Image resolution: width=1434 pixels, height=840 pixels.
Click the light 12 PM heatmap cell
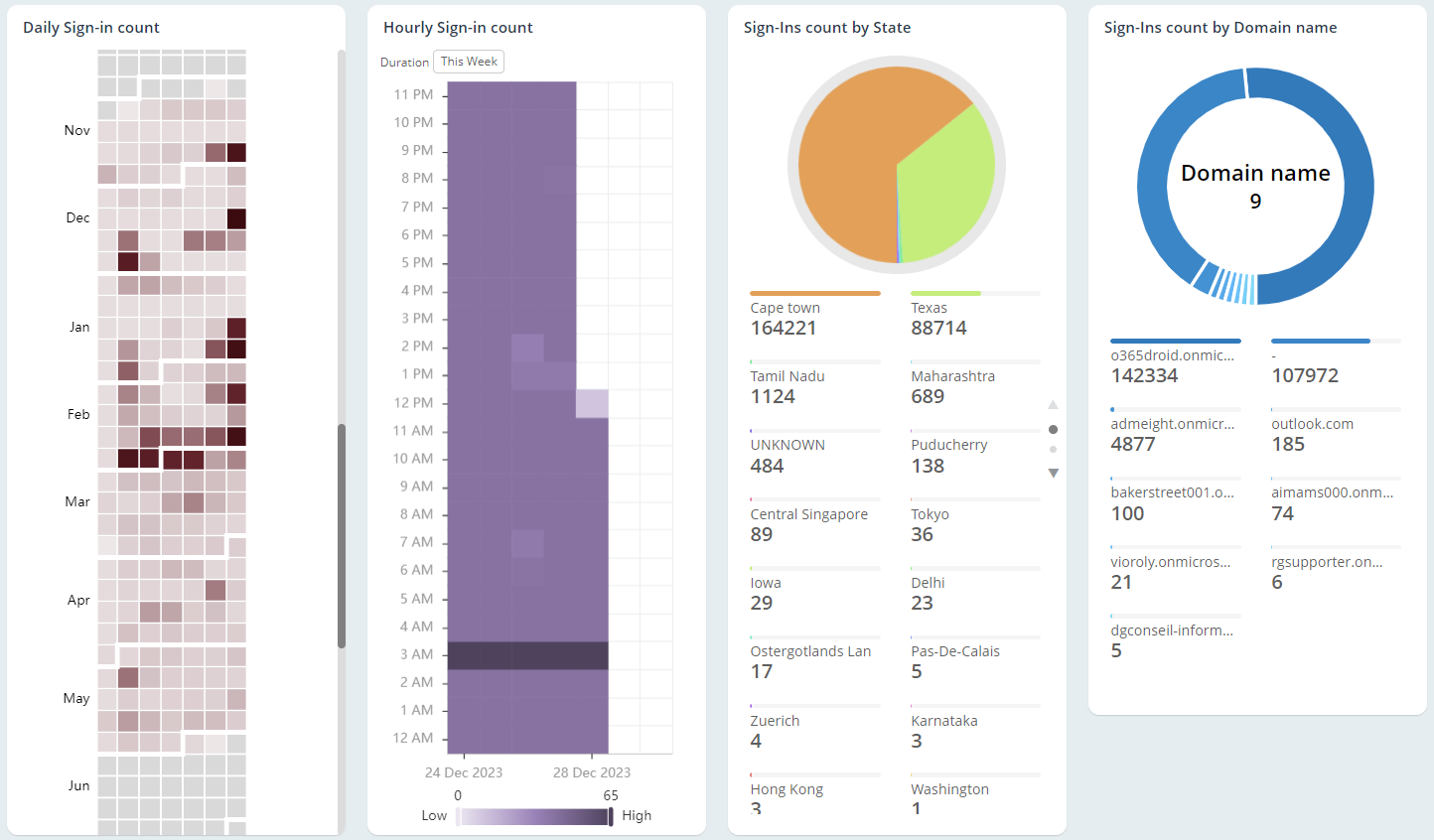tap(592, 403)
